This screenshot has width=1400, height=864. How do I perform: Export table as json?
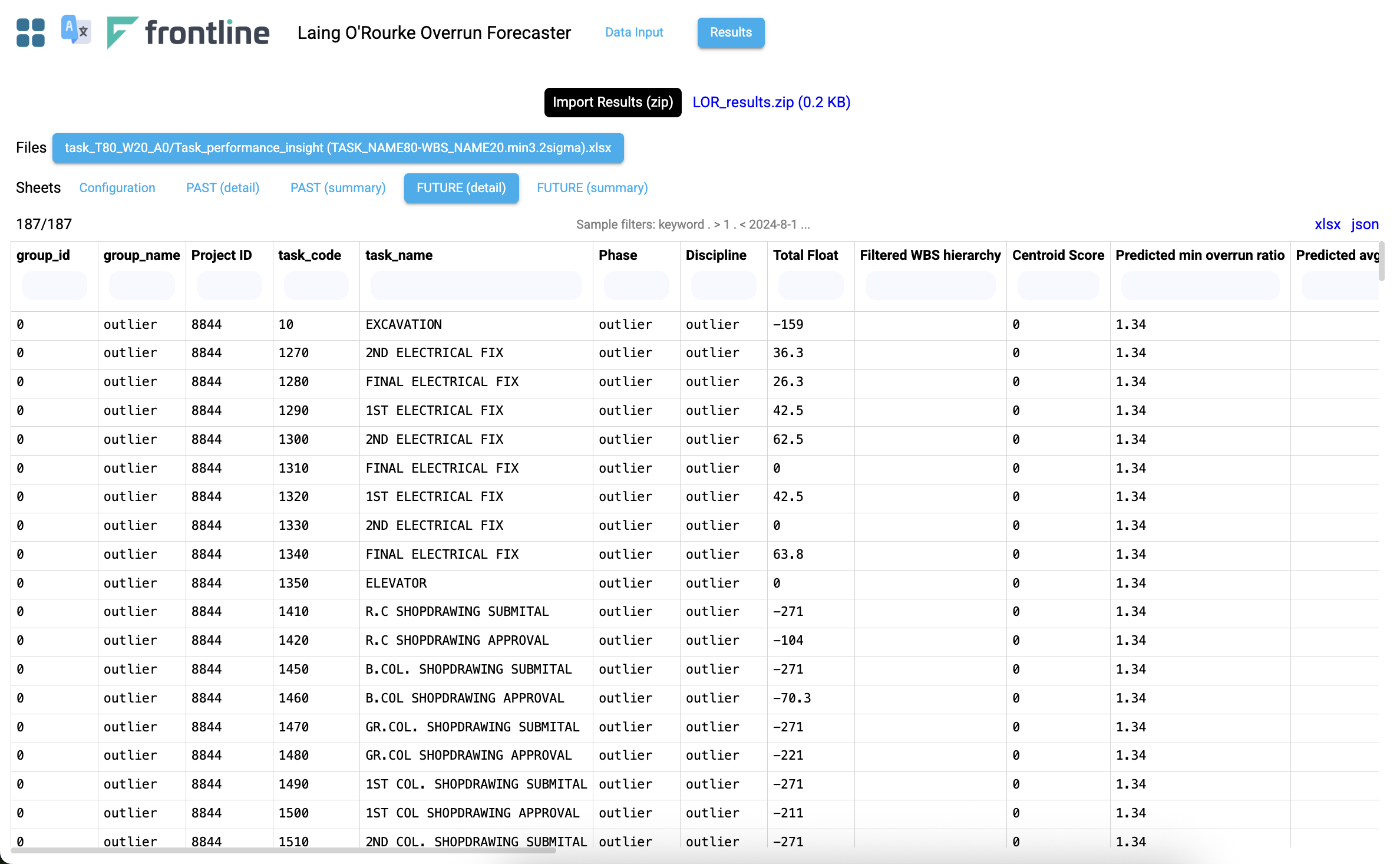pyautogui.click(x=1365, y=224)
